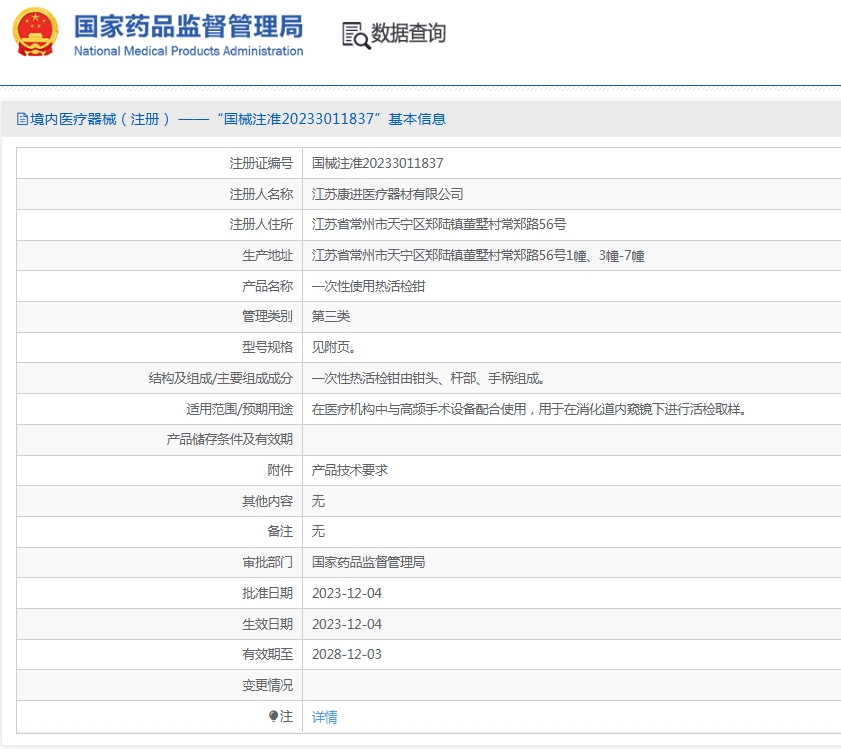Screen dimensions: 841x749
Task: Click the 有效期至 label
Action: point(268,655)
